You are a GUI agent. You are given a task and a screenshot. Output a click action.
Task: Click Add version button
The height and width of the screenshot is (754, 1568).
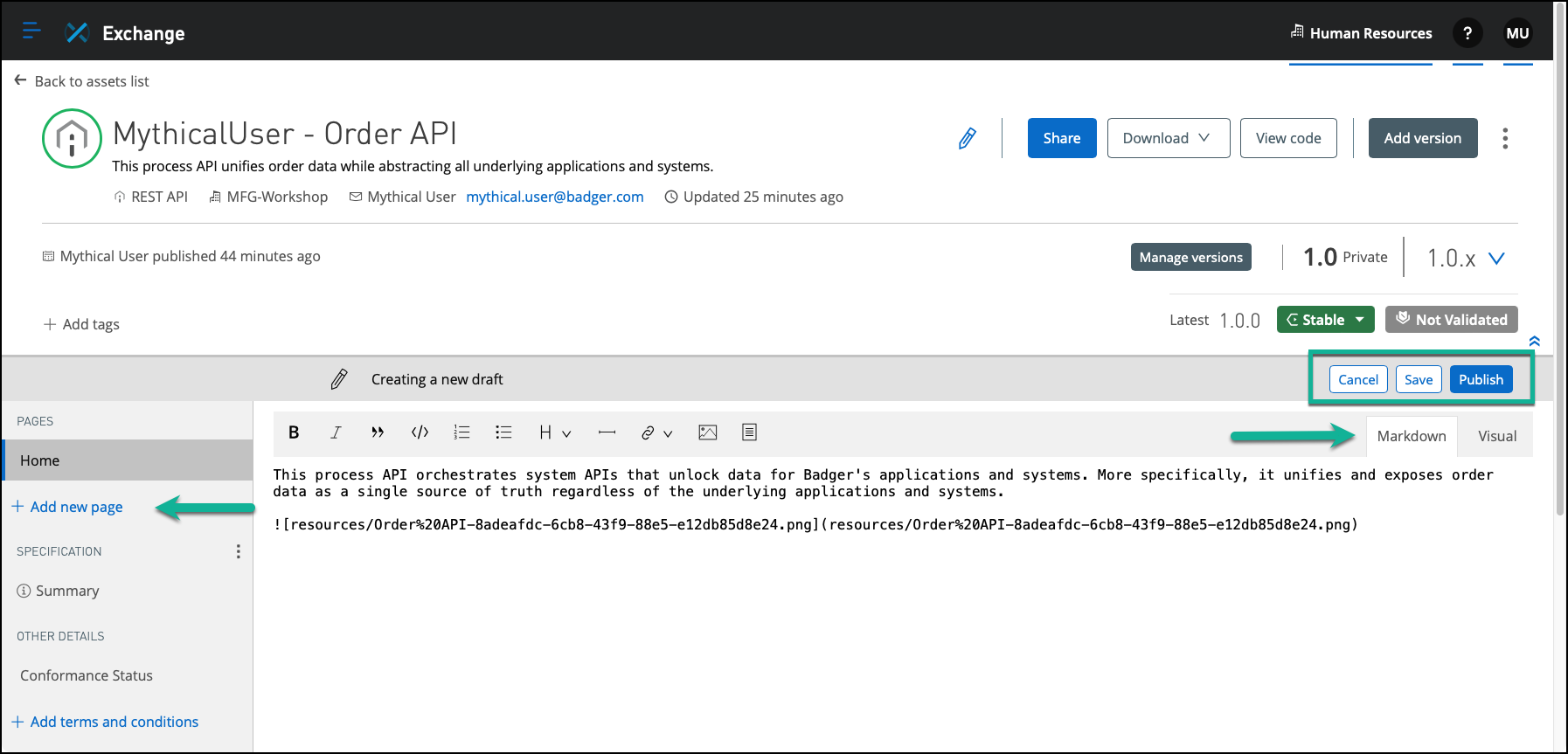click(1422, 138)
